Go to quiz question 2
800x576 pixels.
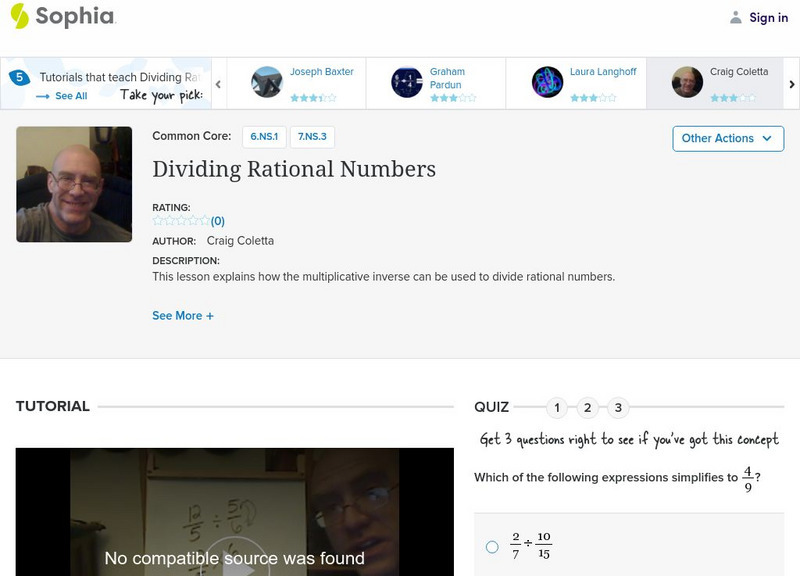588,407
